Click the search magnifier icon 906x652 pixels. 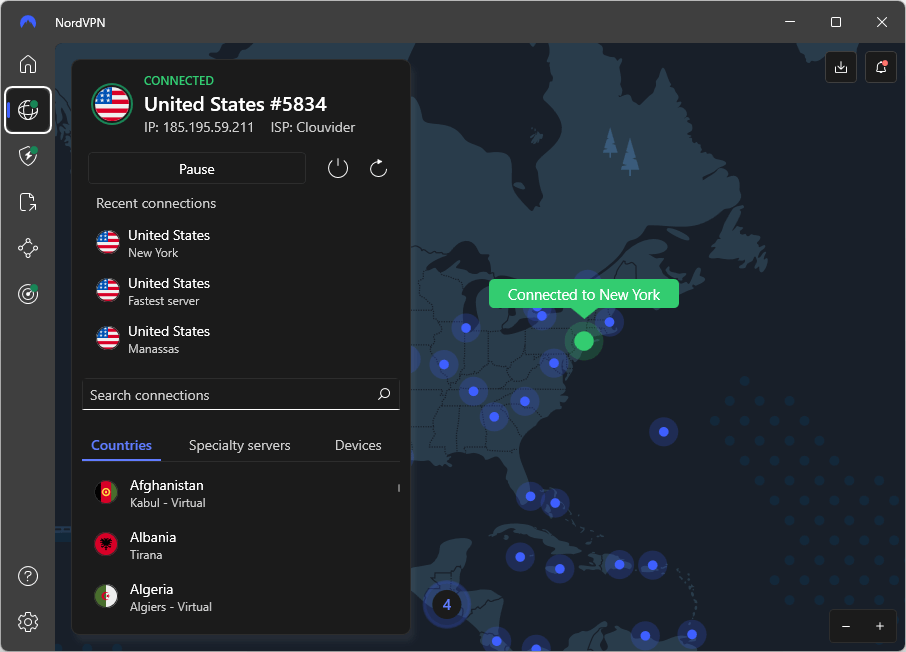384,394
